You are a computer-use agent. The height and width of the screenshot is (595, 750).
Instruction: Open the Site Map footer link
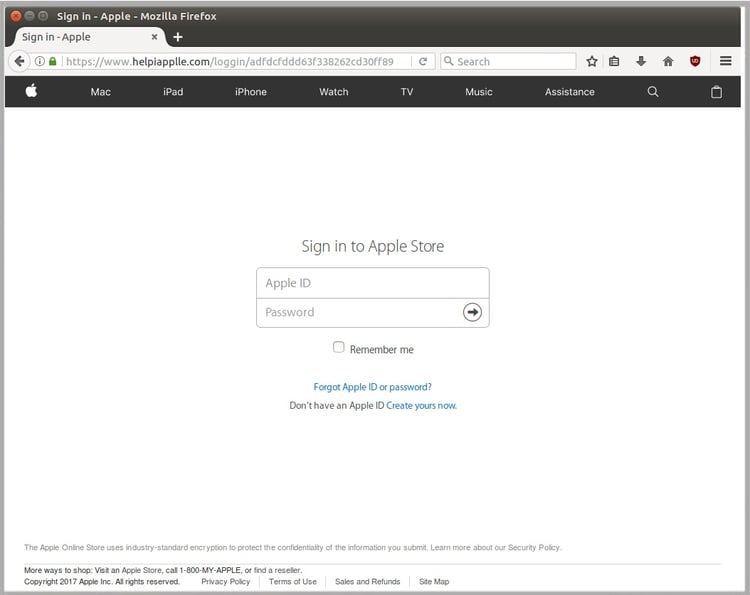pos(434,582)
